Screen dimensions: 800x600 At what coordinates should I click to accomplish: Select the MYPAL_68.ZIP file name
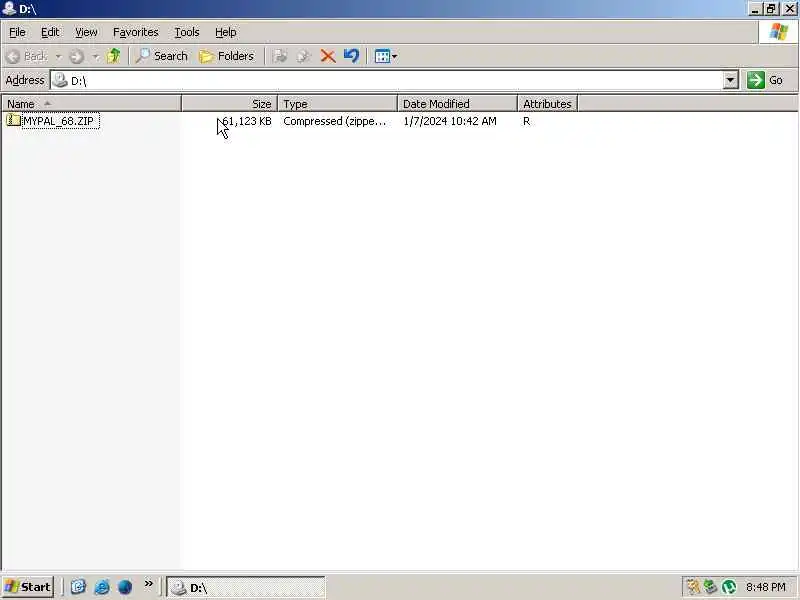(x=60, y=121)
